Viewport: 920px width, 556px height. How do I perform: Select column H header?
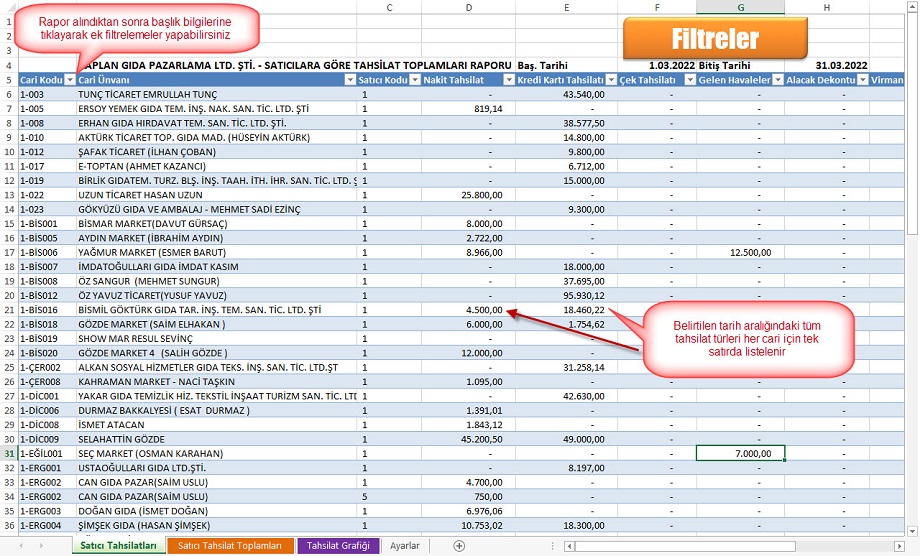(x=827, y=7)
